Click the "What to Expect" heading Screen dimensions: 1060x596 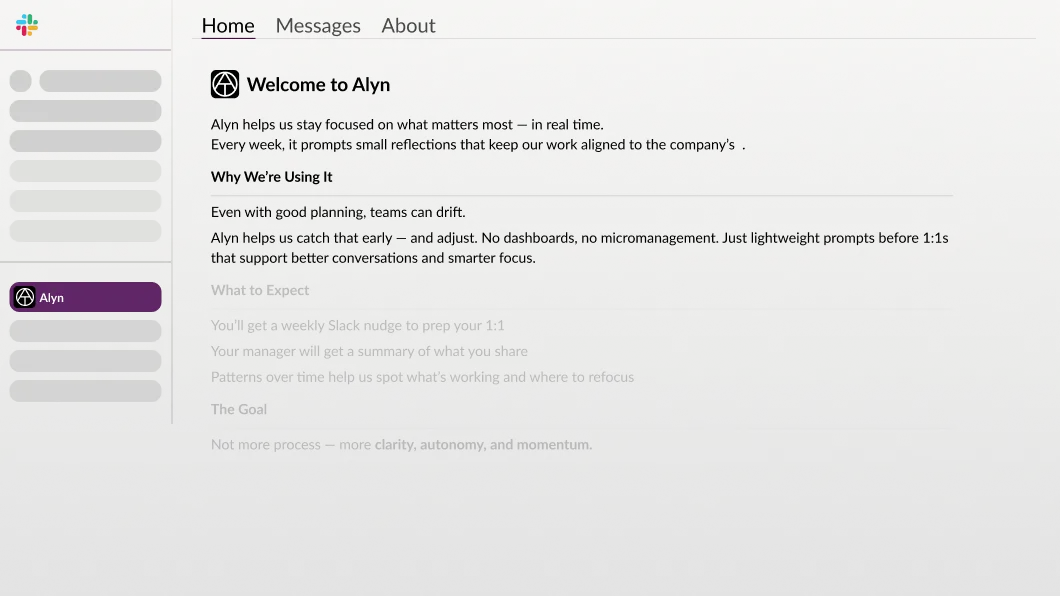pos(260,290)
